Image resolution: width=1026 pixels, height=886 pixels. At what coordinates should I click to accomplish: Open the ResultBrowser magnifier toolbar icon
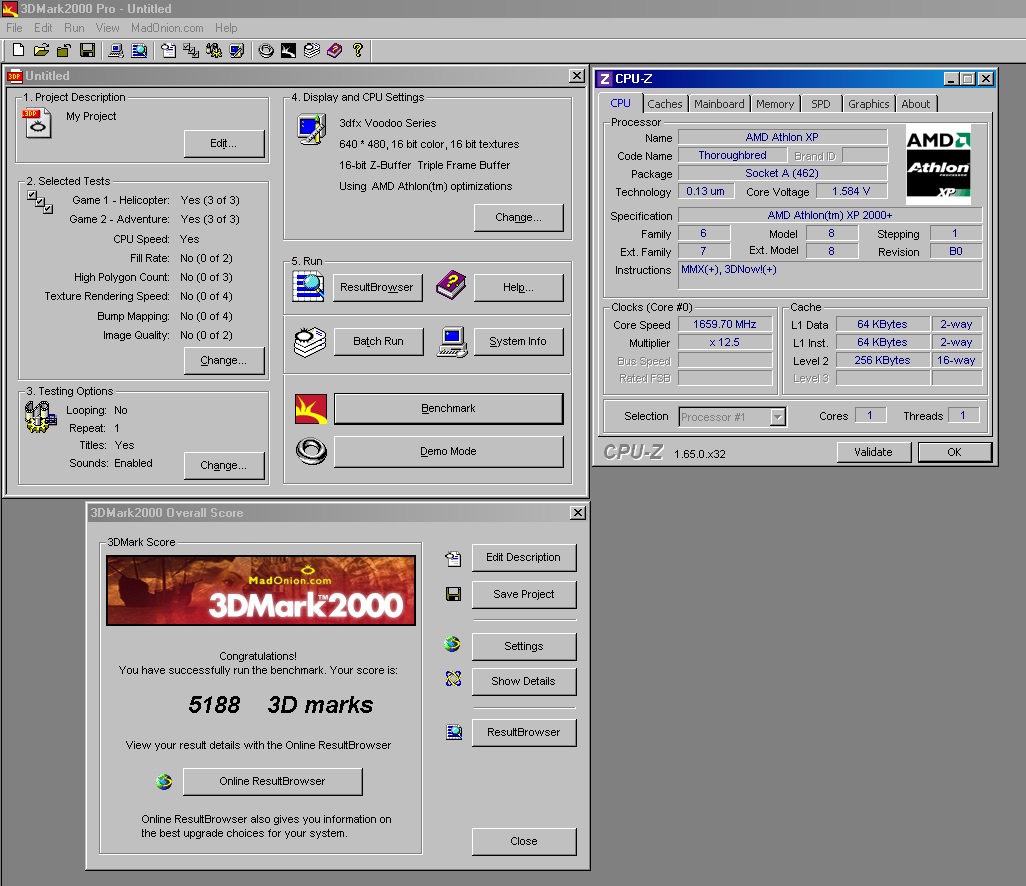(x=139, y=50)
